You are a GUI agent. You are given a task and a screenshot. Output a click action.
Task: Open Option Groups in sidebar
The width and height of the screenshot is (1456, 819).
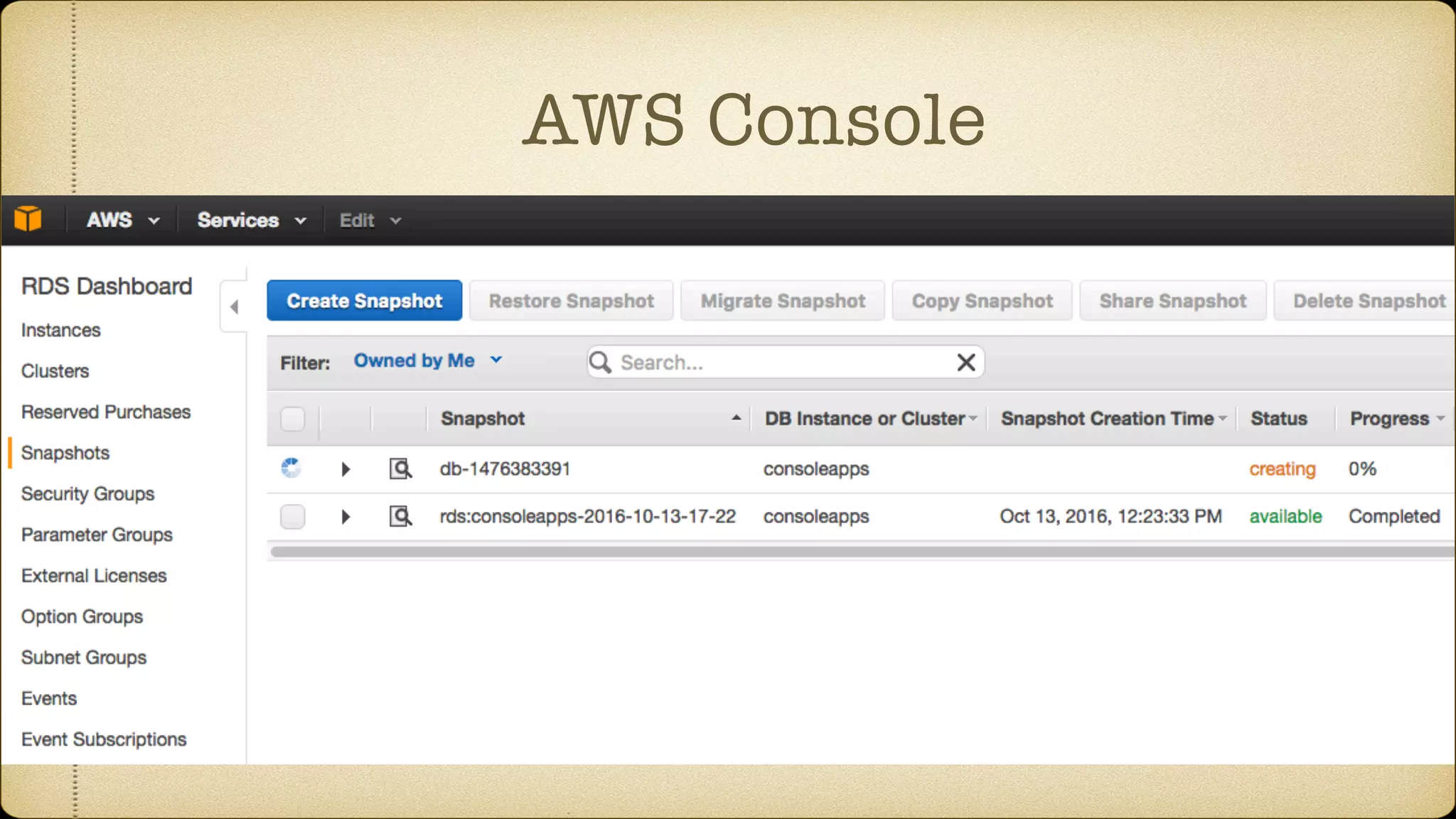(x=82, y=617)
